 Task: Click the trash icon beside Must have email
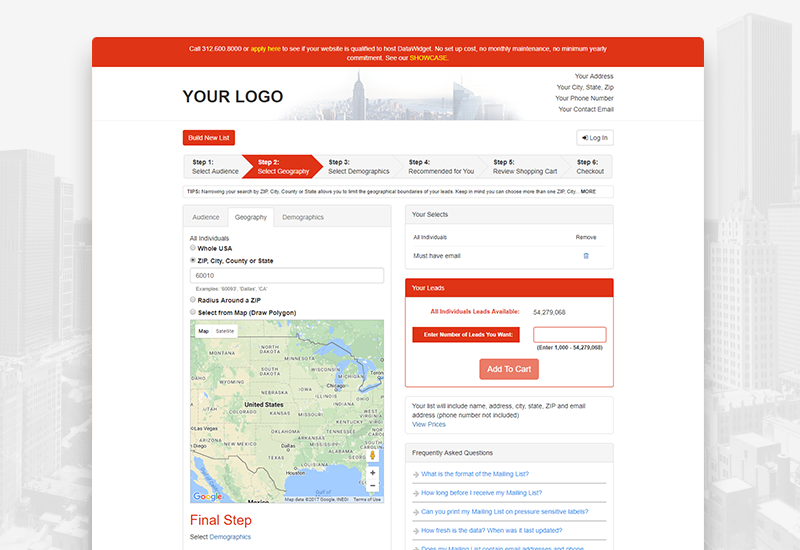pos(586,256)
